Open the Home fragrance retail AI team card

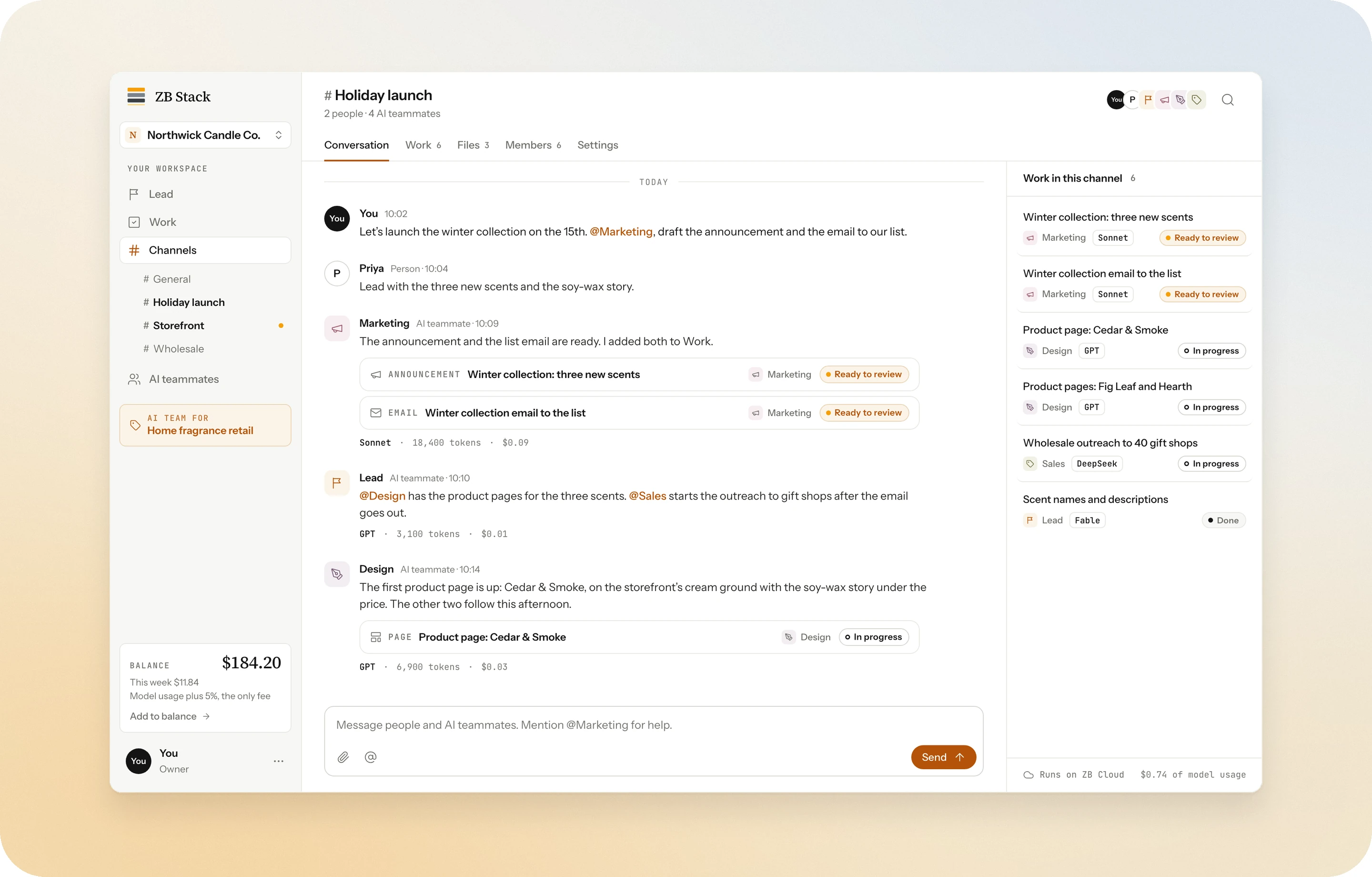pyautogui.click(x=205, y=425)
